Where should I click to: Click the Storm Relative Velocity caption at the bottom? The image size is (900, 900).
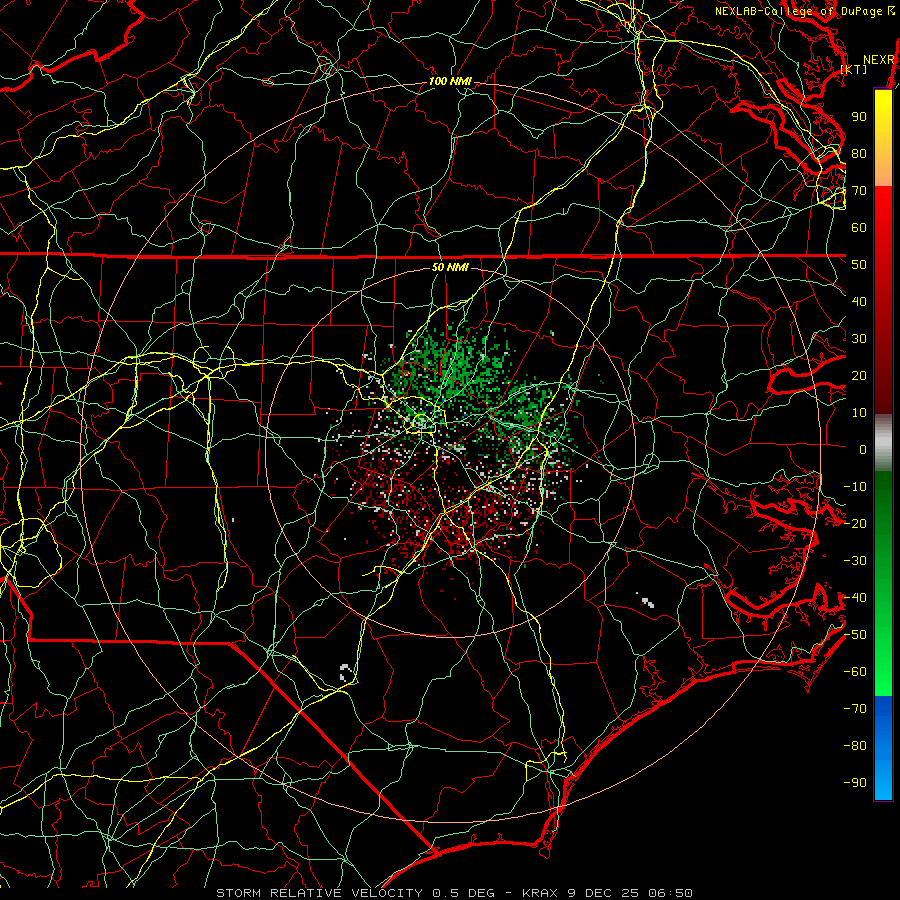coord(455,893)
